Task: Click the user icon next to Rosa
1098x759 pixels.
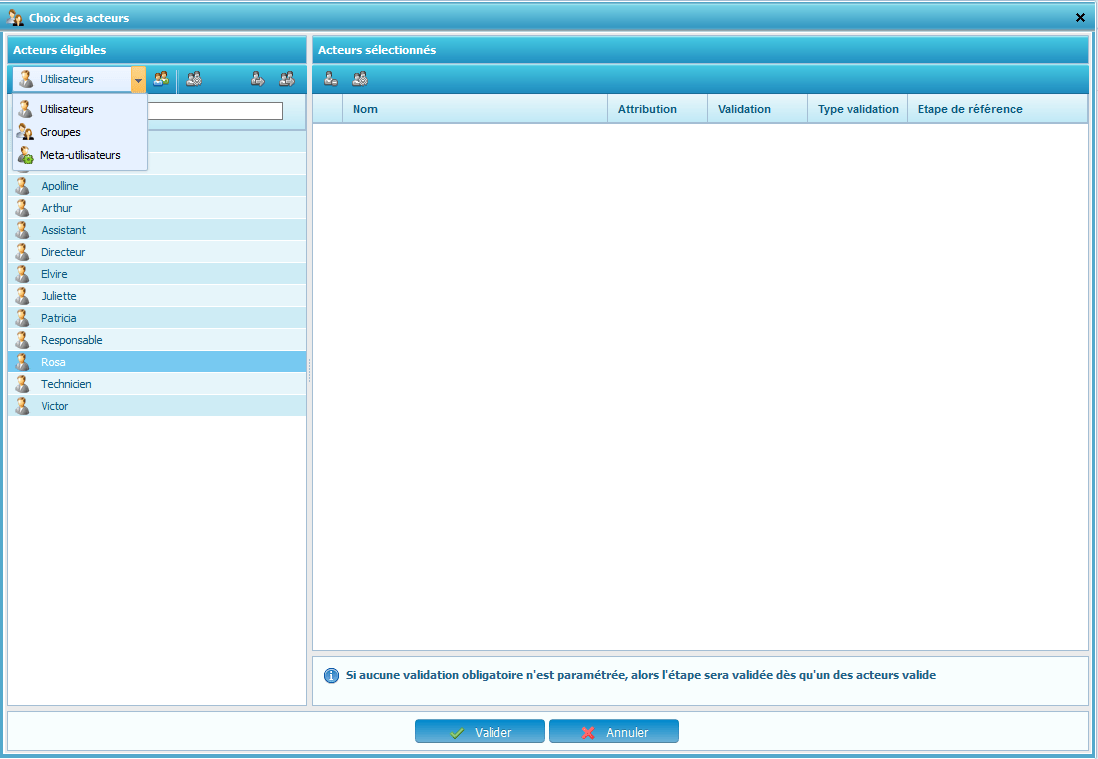Action: coord(22,362)
